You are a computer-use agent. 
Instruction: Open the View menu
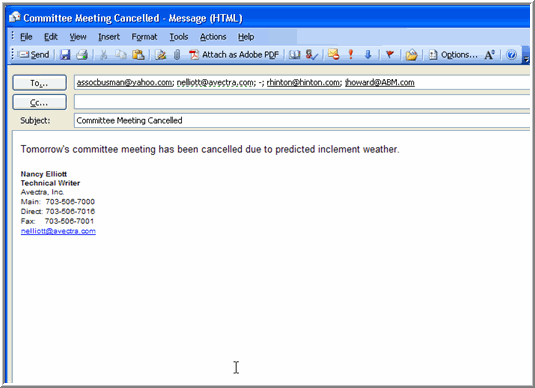[x=78, y=37]
